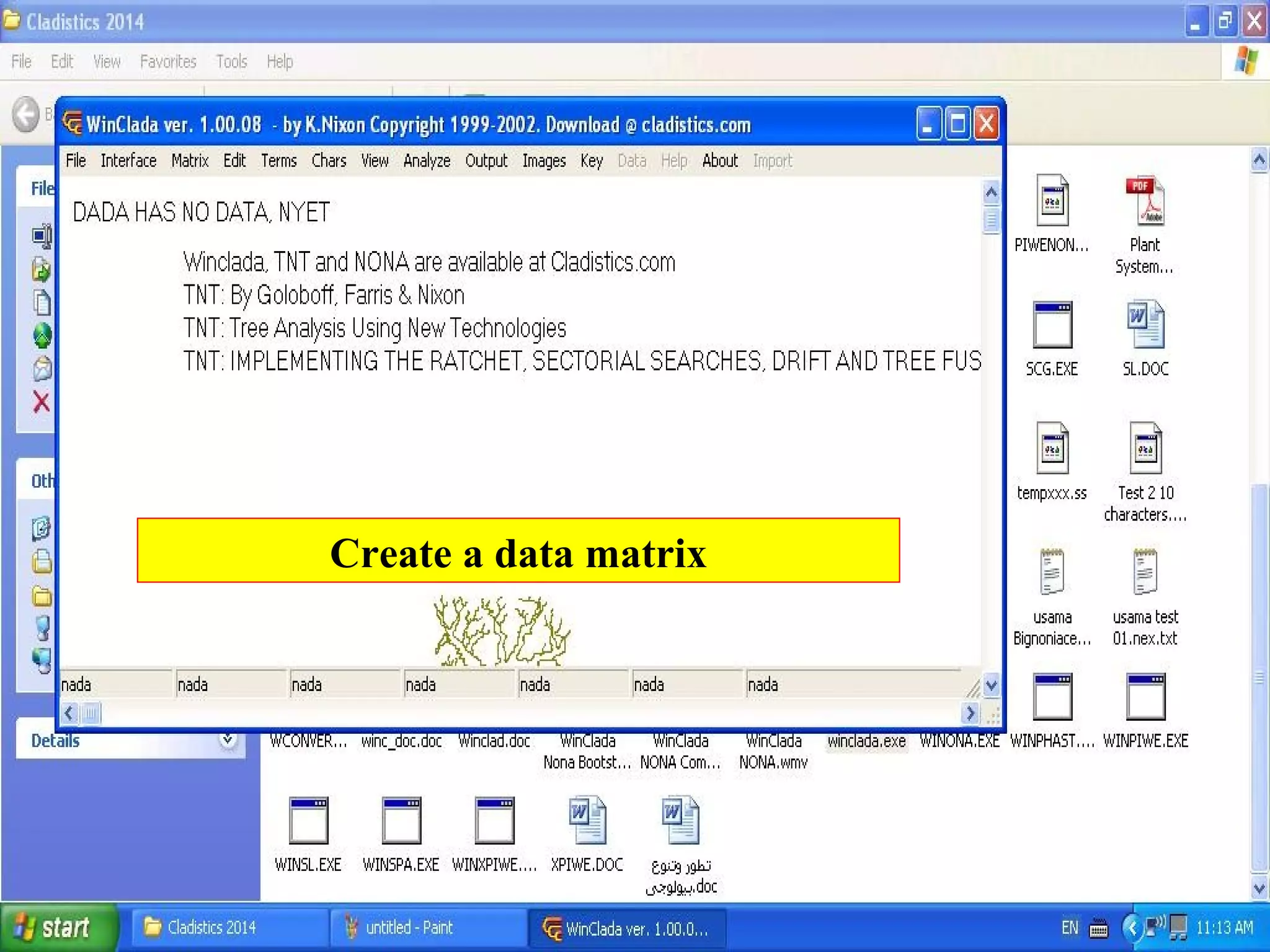Viewport: 1270px width, 952px height.
Task: Click the Explorer Back arrow button
Action: coord(26,114)
